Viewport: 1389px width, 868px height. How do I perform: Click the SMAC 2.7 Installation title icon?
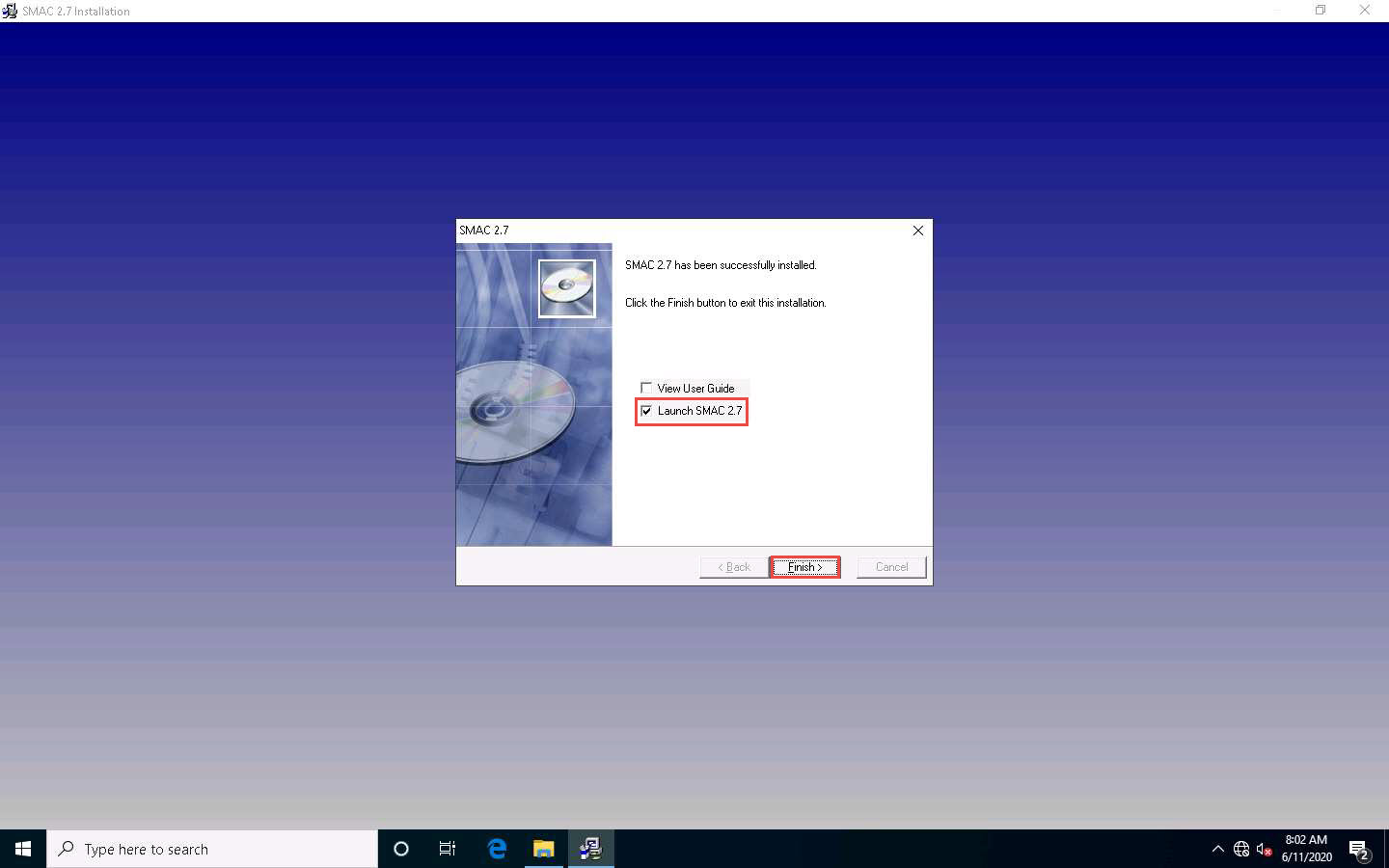click(10, 11)
